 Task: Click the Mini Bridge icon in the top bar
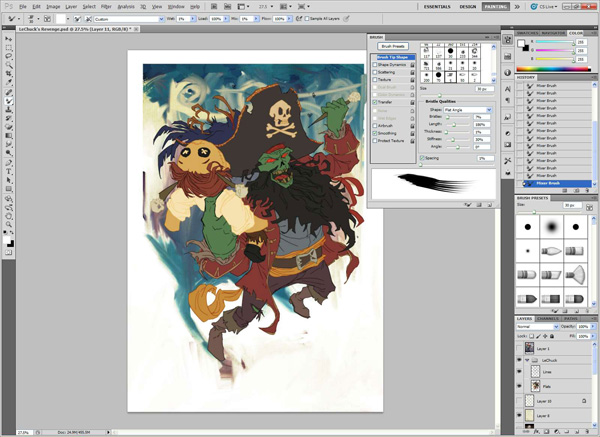[227, 7]
